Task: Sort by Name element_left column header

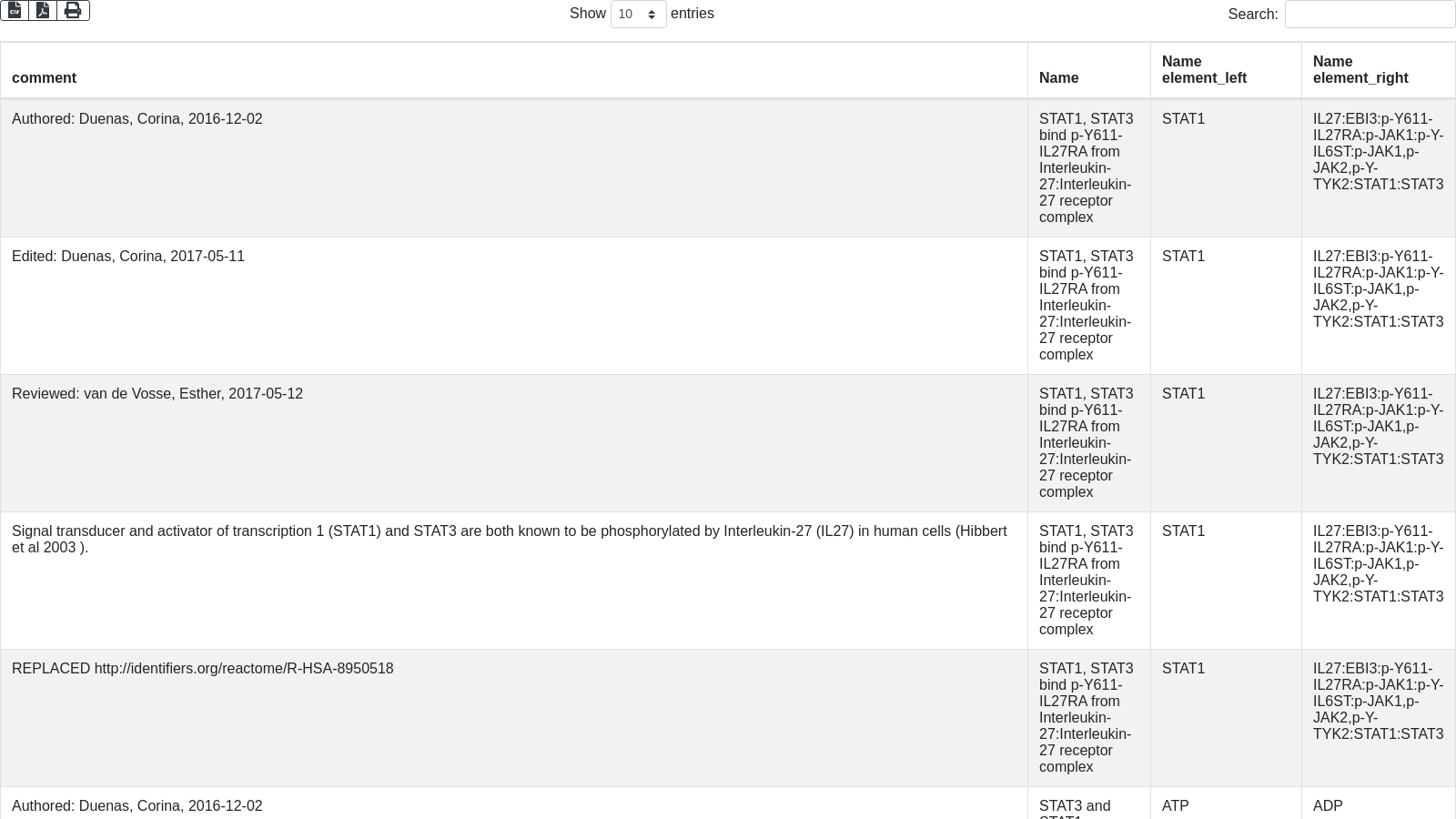Action: coord(1204,70)
